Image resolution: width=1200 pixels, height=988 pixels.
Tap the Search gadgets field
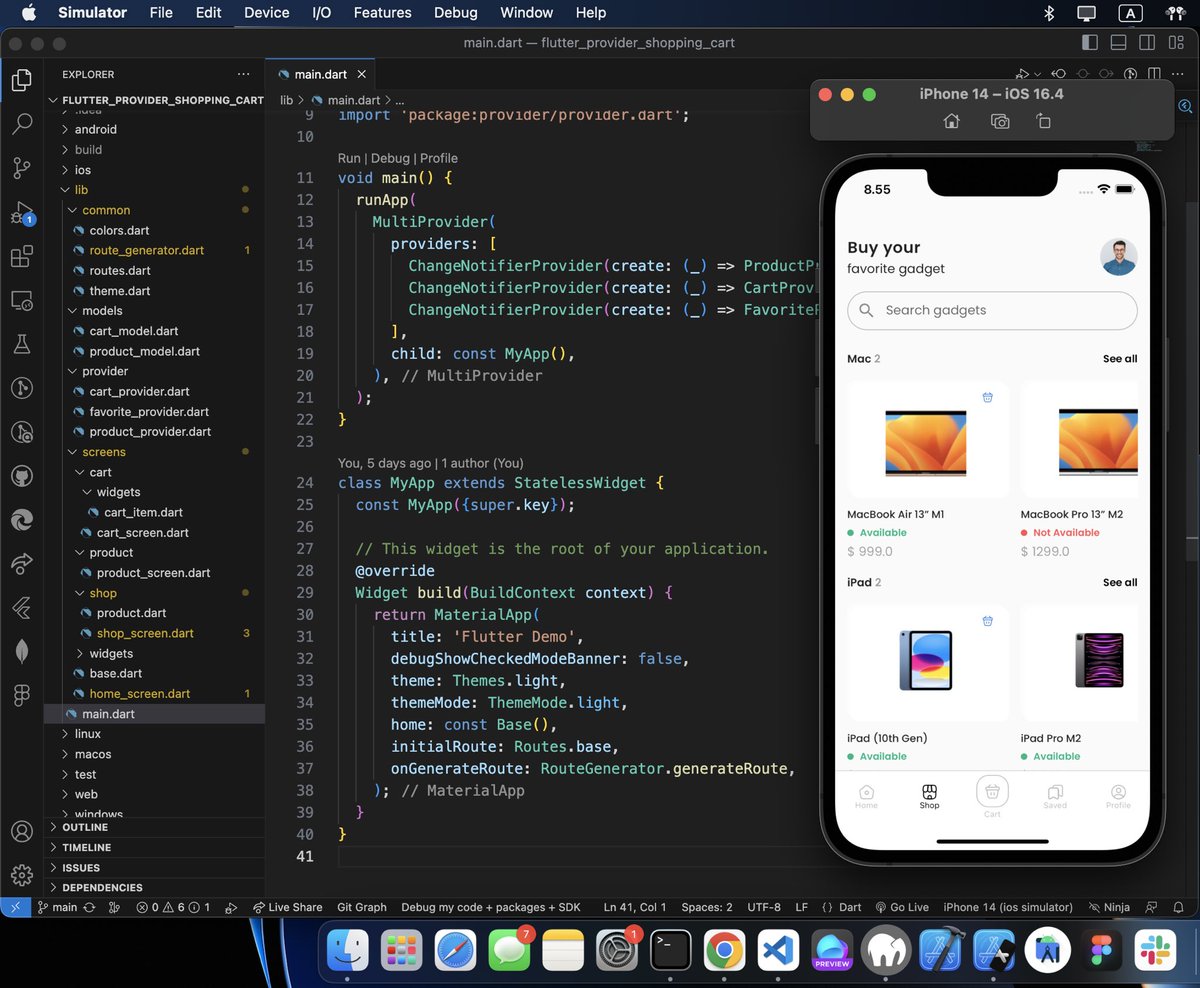click(992, 310)
